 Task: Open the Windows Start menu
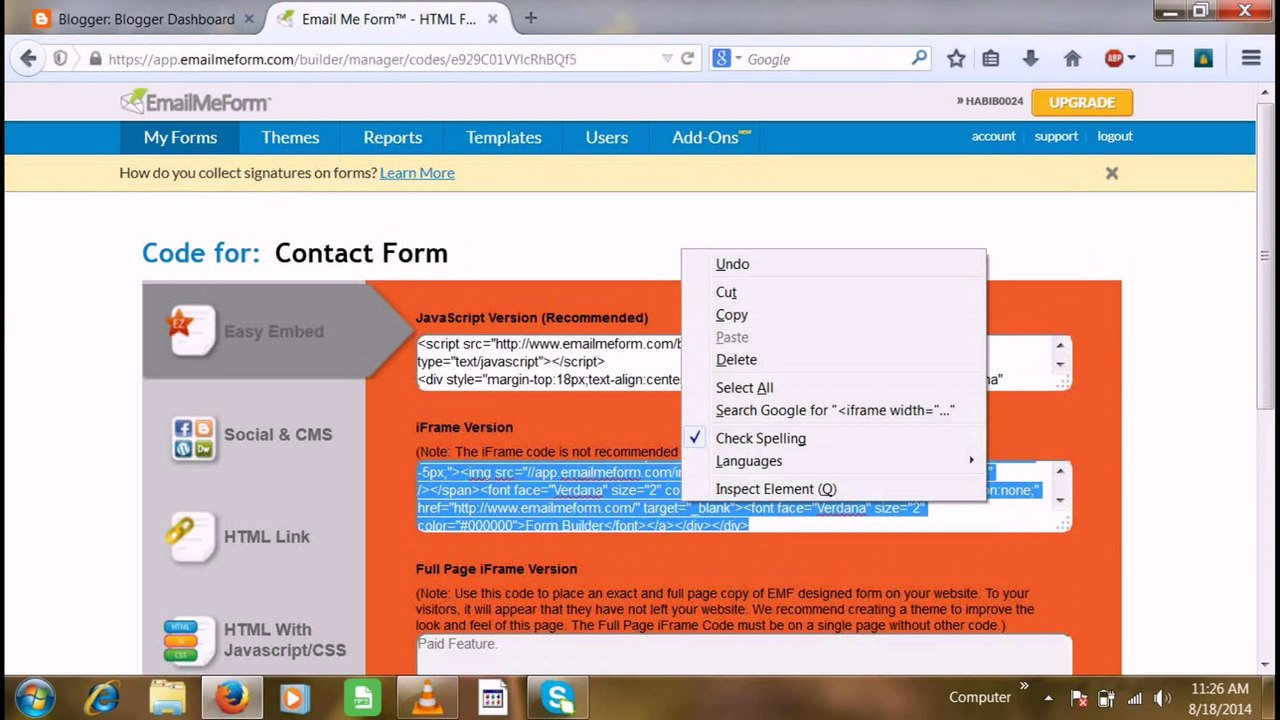pyautogui.click(x=35, y=697)
